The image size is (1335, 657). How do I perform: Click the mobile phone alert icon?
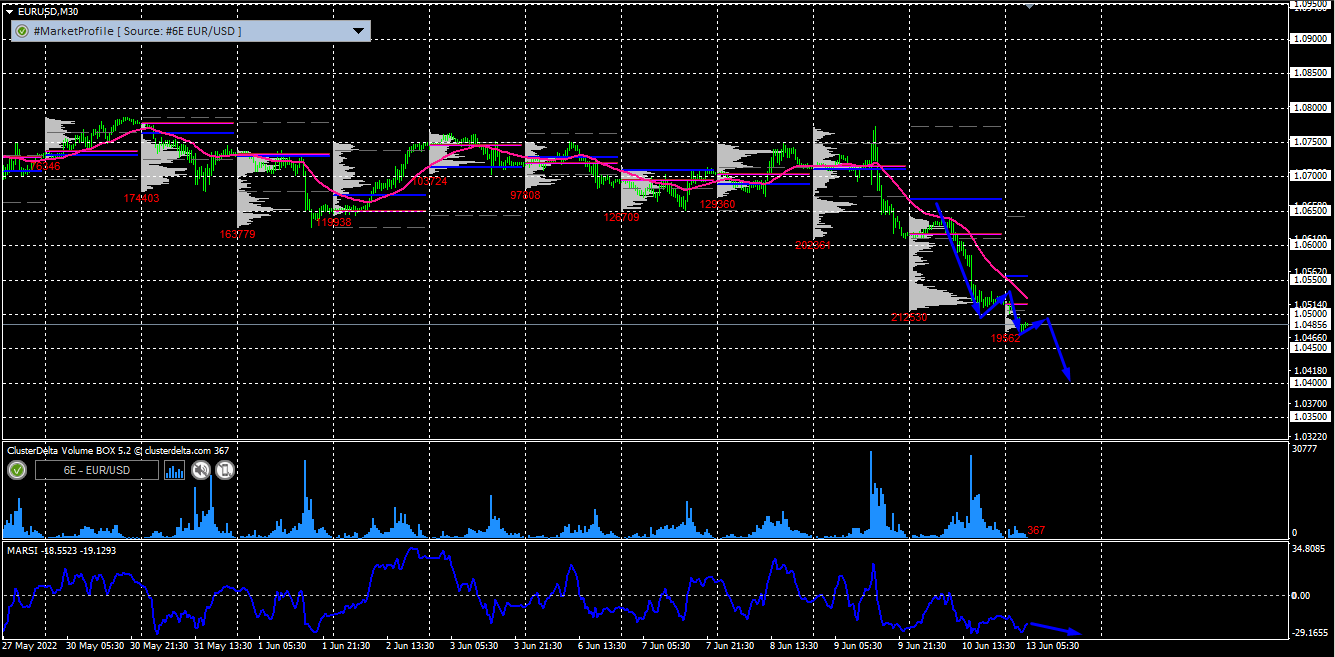click(x=225, y=470)
